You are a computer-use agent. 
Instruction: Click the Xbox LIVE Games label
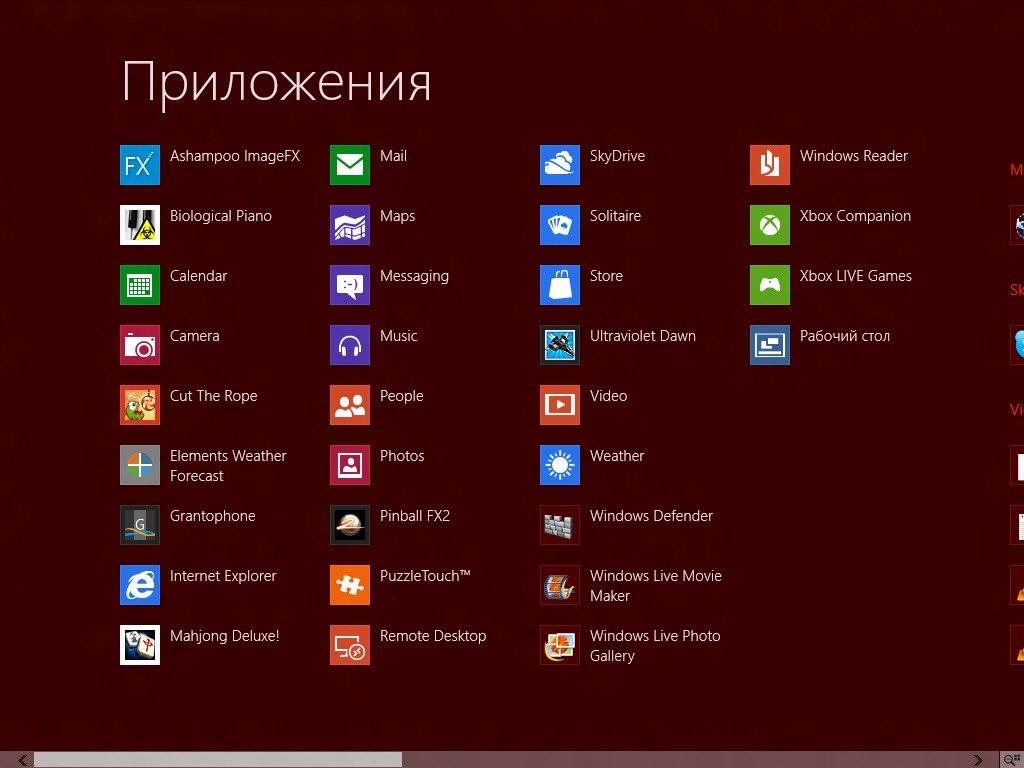[856, 276]
